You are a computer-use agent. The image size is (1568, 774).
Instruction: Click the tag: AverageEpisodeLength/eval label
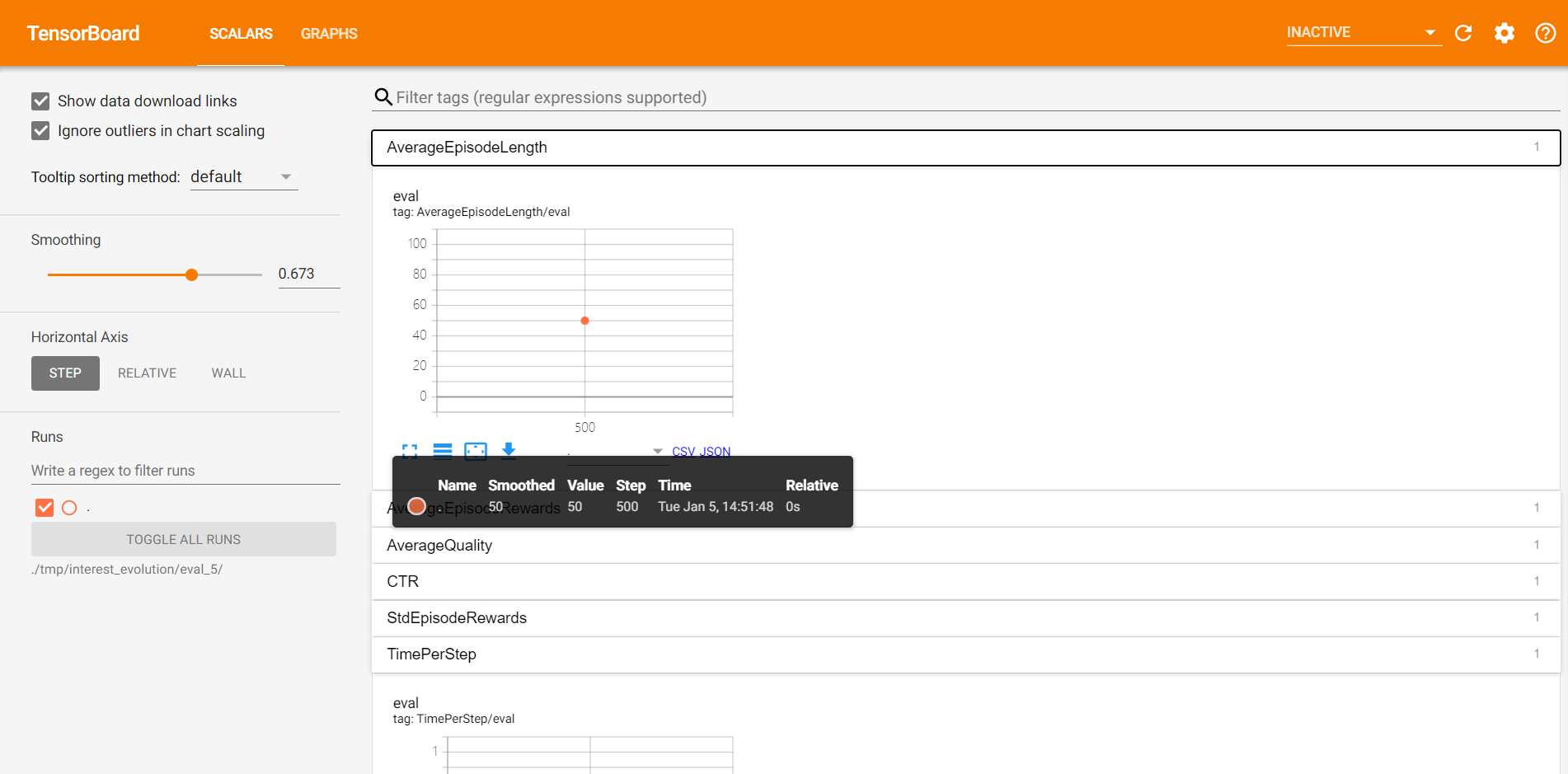tap(481, 212)
